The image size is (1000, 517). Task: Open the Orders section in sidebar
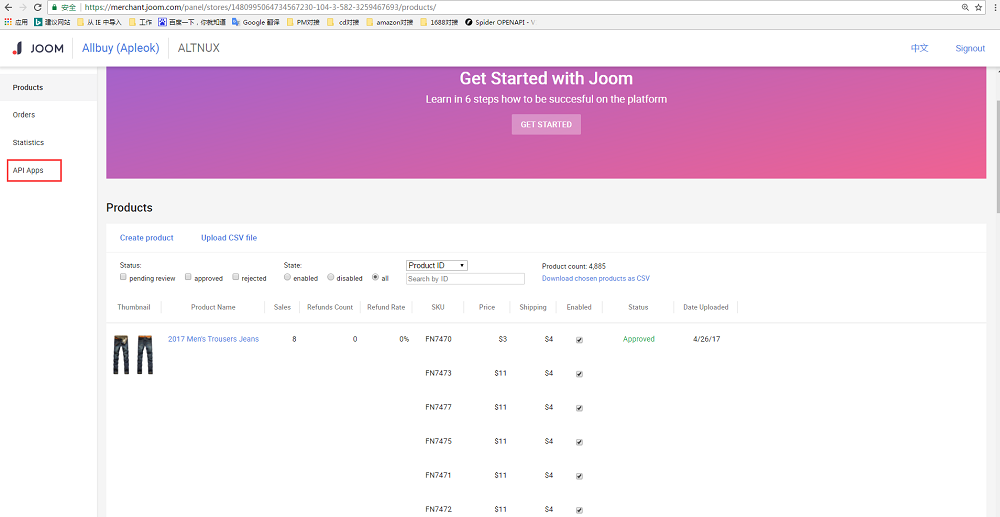(x=24, y=115)
